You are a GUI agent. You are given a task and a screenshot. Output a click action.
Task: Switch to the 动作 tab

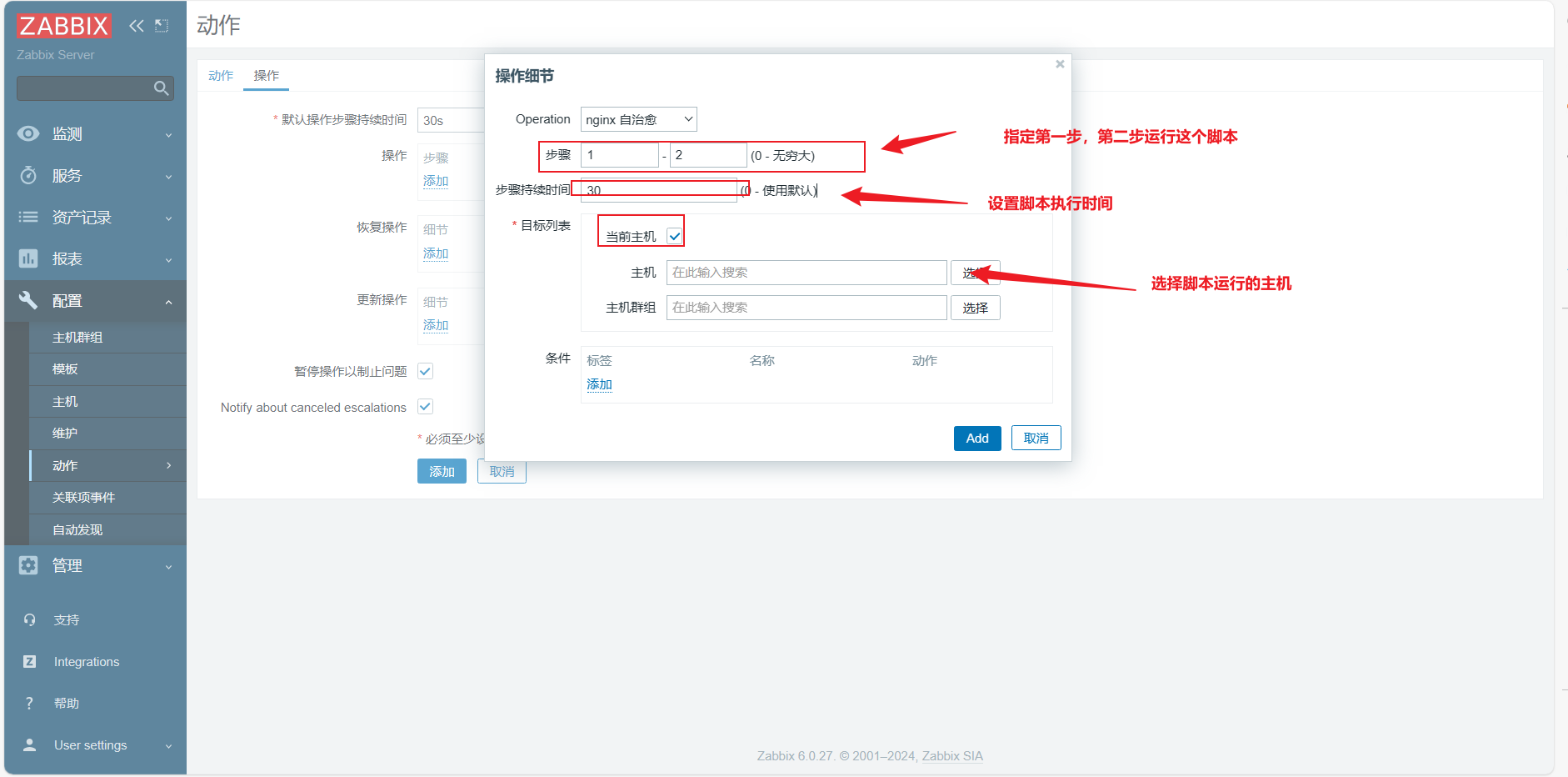(221, 75)
